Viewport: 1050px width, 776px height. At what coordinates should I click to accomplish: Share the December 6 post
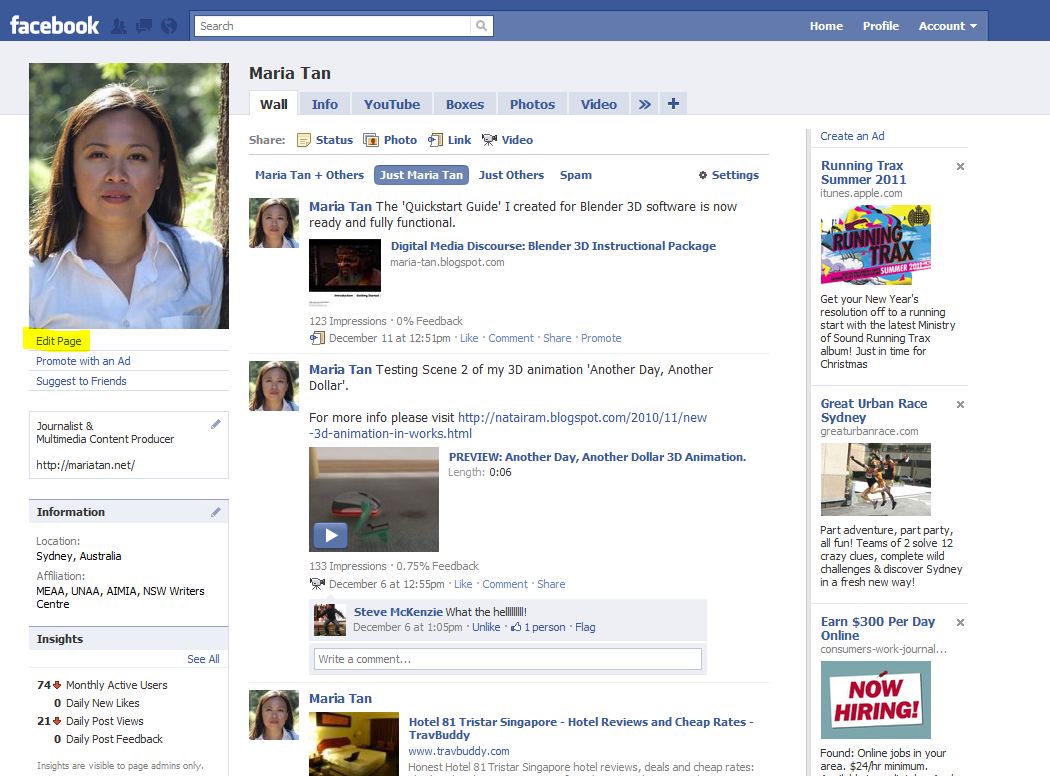(x=550, y=584)
